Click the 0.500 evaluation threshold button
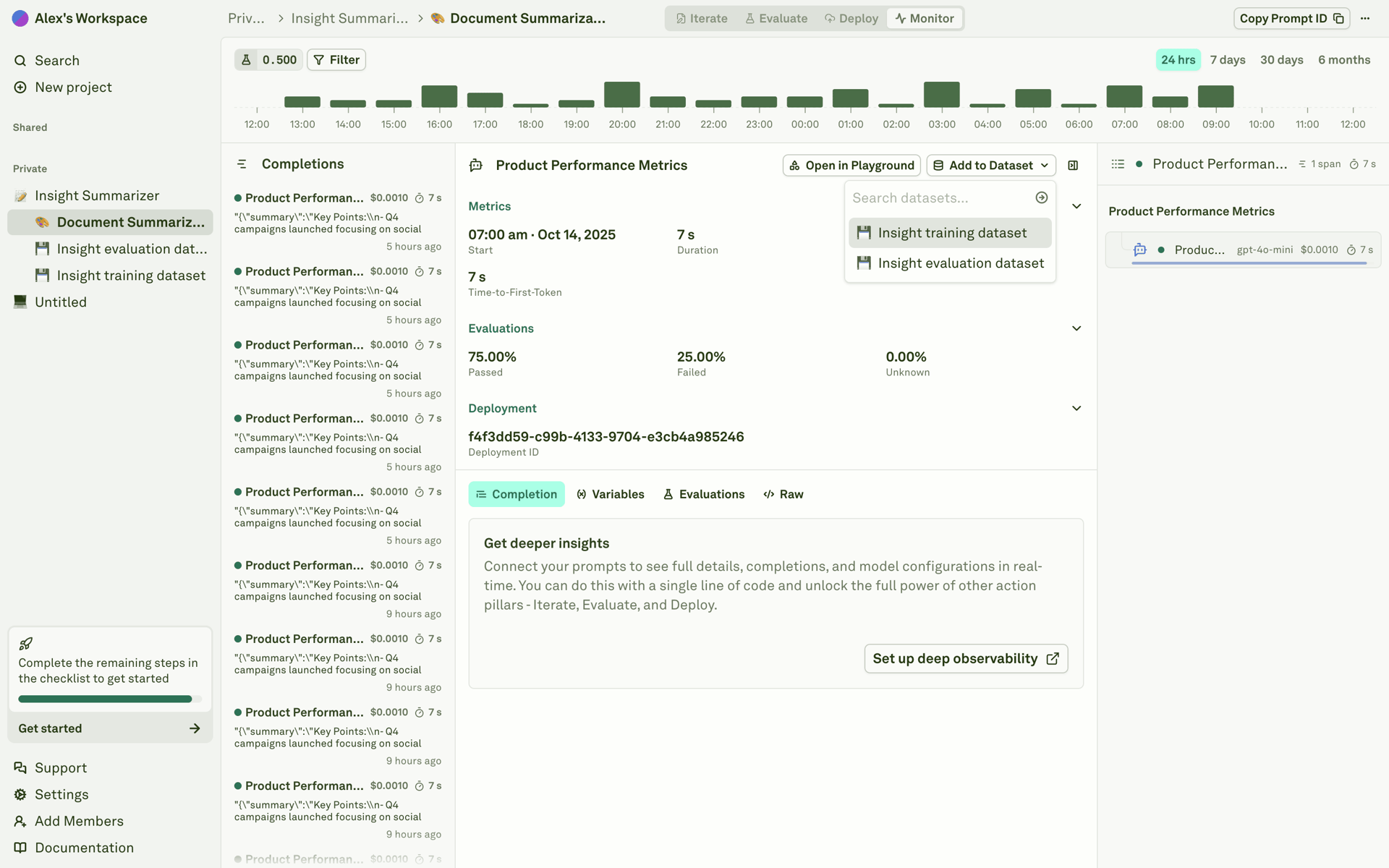The image size is (1389, 868). (268, 60)
